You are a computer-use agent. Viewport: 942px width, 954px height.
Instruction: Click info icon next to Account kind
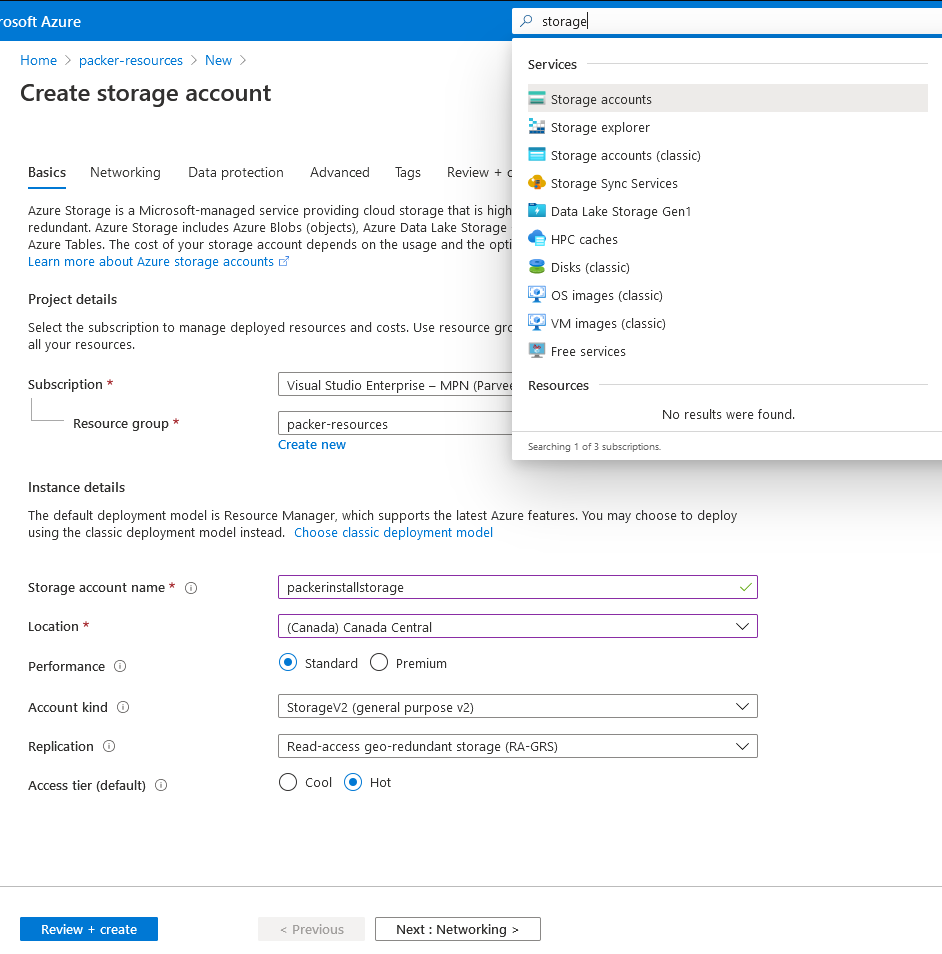[x=123, y=707]
